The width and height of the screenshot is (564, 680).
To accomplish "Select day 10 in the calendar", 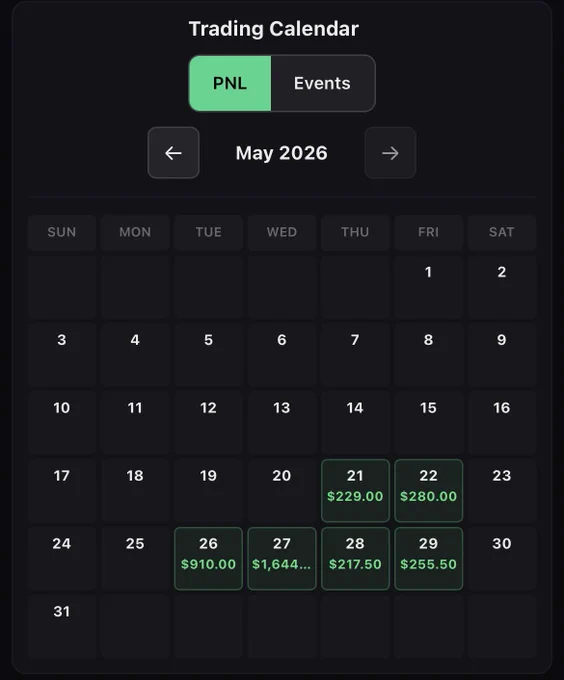I will [62, 423].
